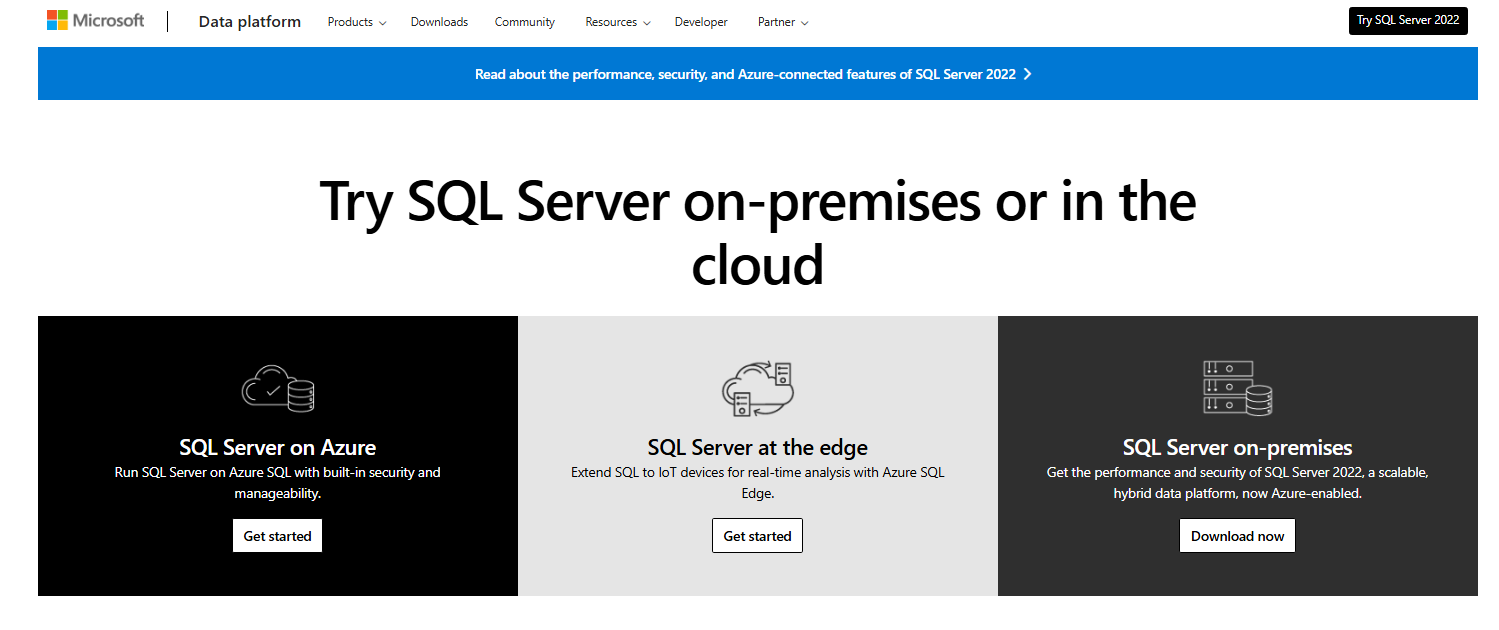
Task: Select the SQL Server at the edge heading
Action: (758, 448)
